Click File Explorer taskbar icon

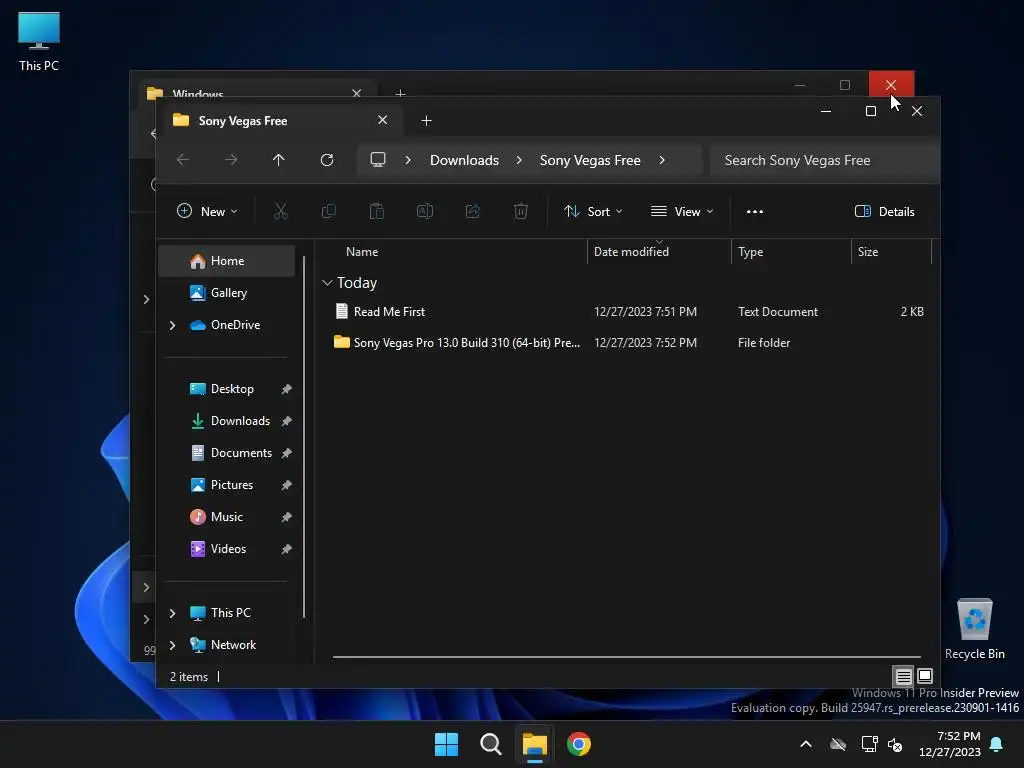534,744
